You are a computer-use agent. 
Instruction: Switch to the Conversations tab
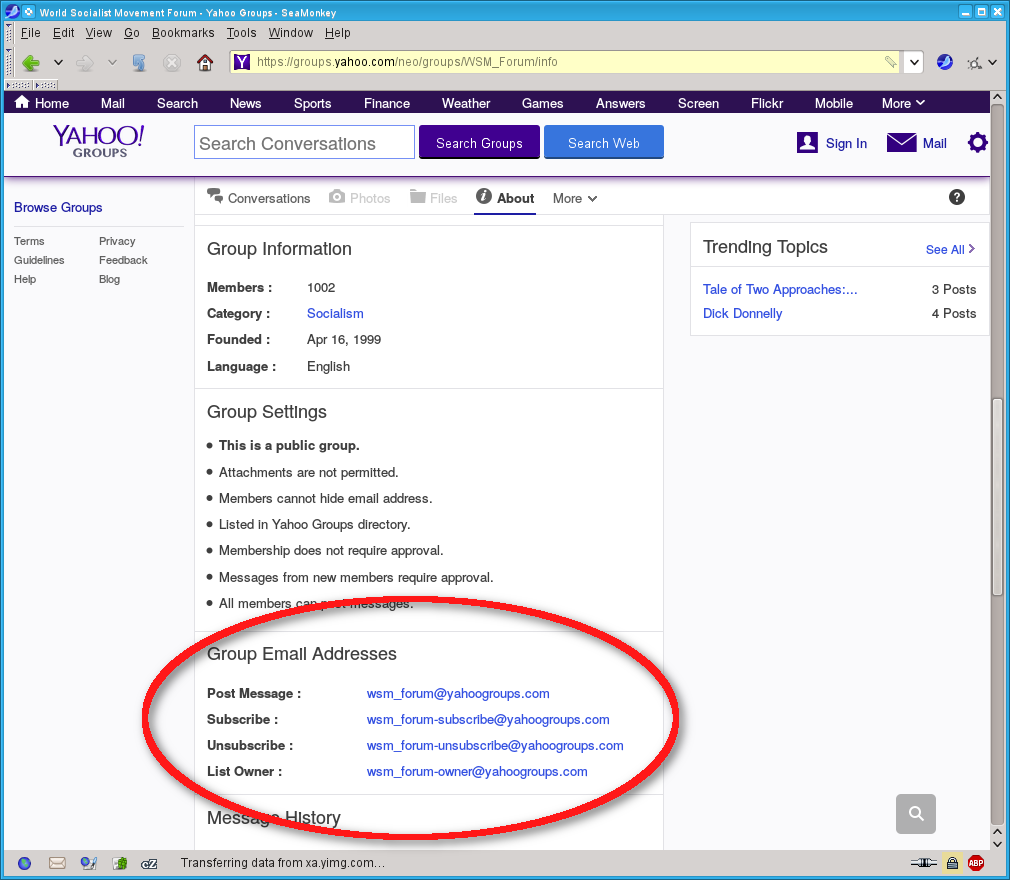point(268,198)
